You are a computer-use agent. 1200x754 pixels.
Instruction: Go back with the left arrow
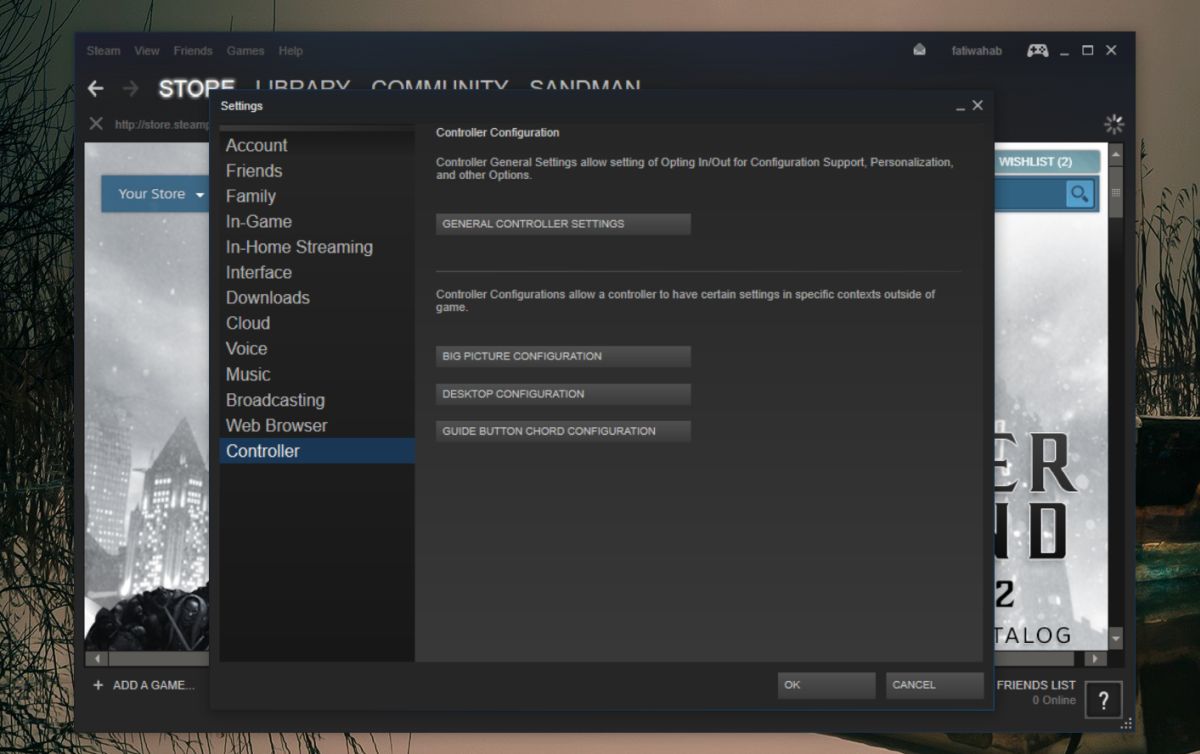click(x=96, y=89)
